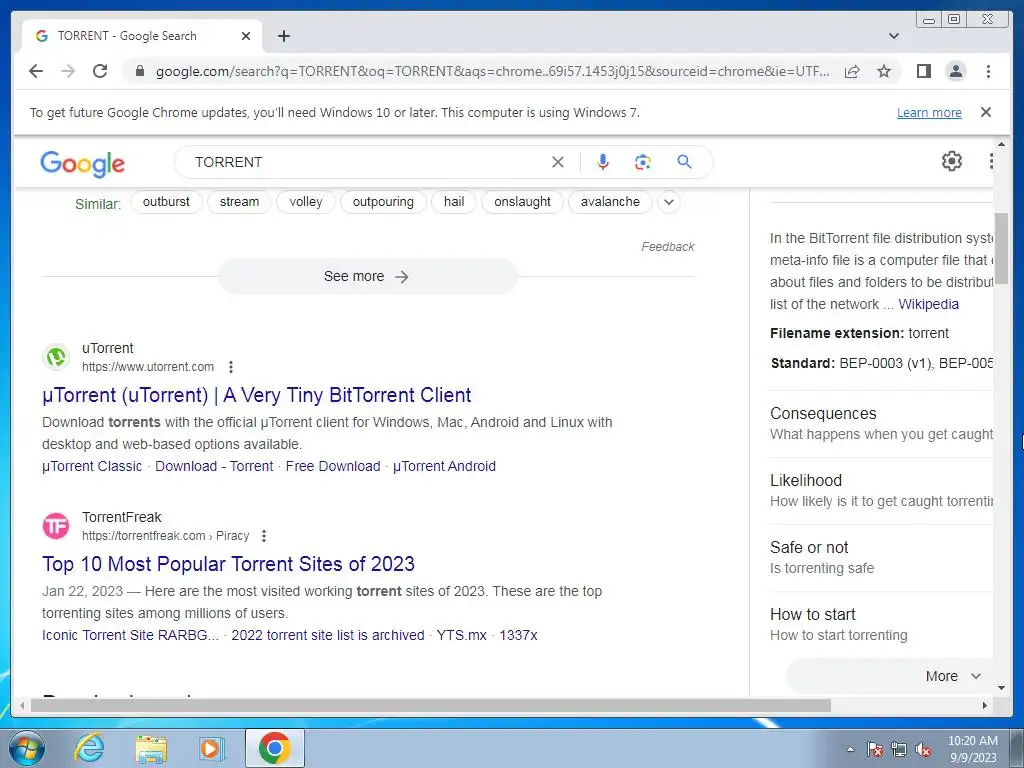Screen dimensions: 1024x768
Task: Select the 'outpouring' similar word chip
Action: click(383, 202)
